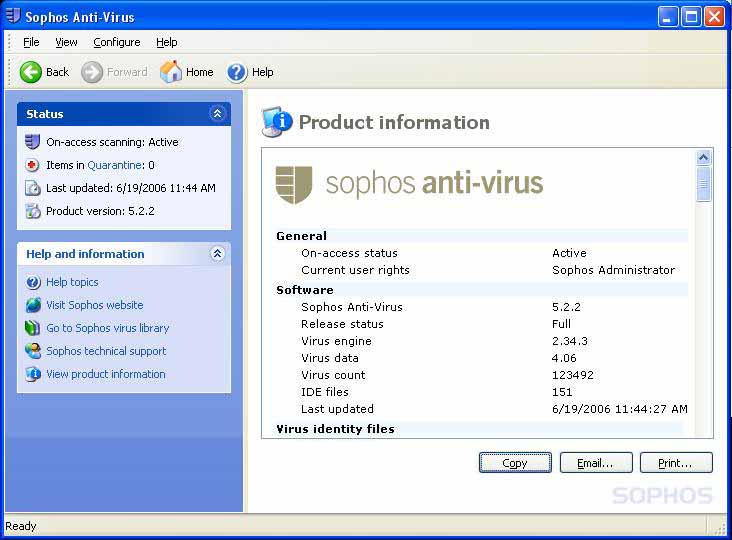Click the Sophos technical support icon
The image size is (732, 540).
pos(33,351)
